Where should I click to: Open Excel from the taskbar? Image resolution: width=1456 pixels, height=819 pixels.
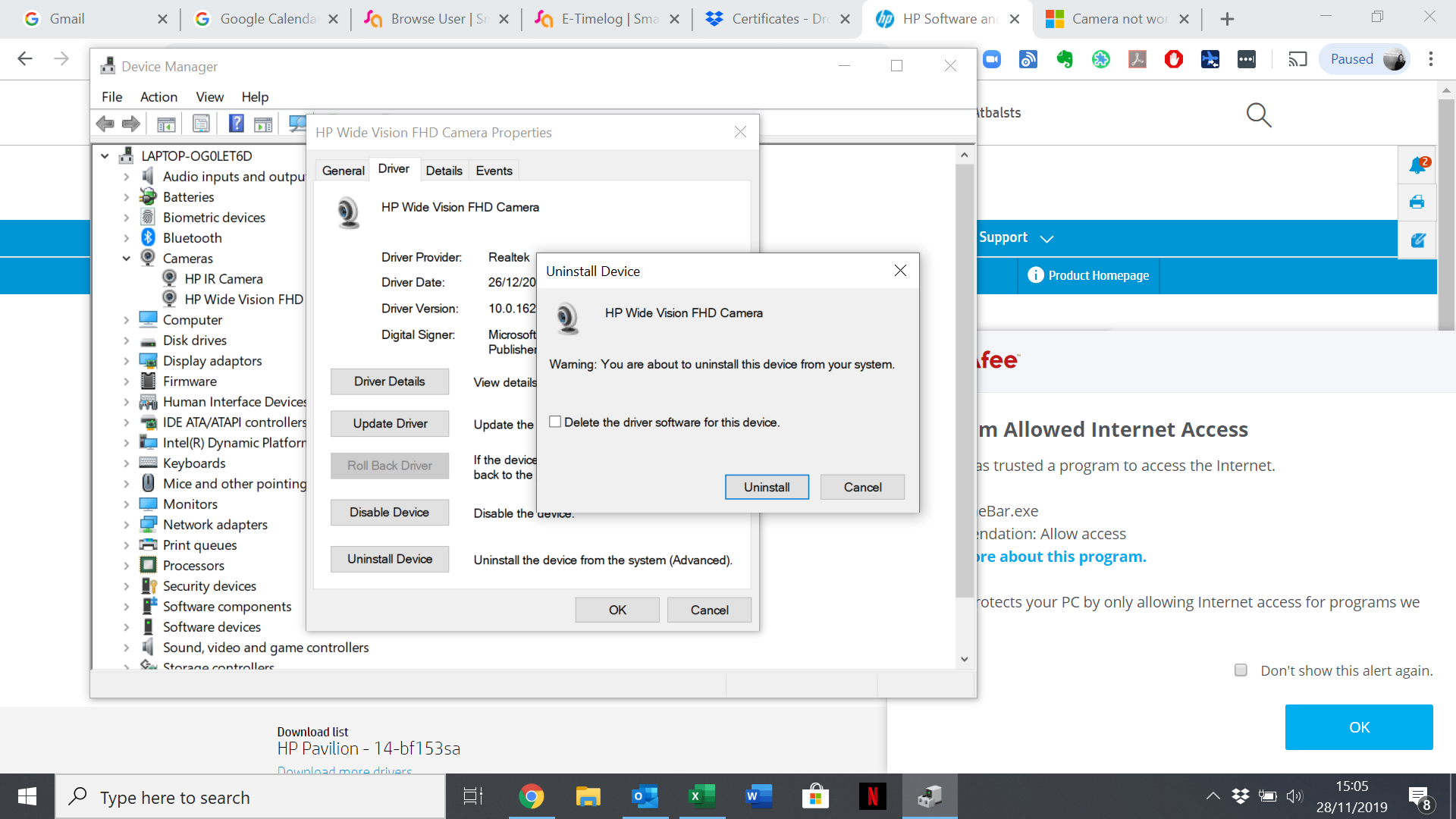[x=701, y=796]
